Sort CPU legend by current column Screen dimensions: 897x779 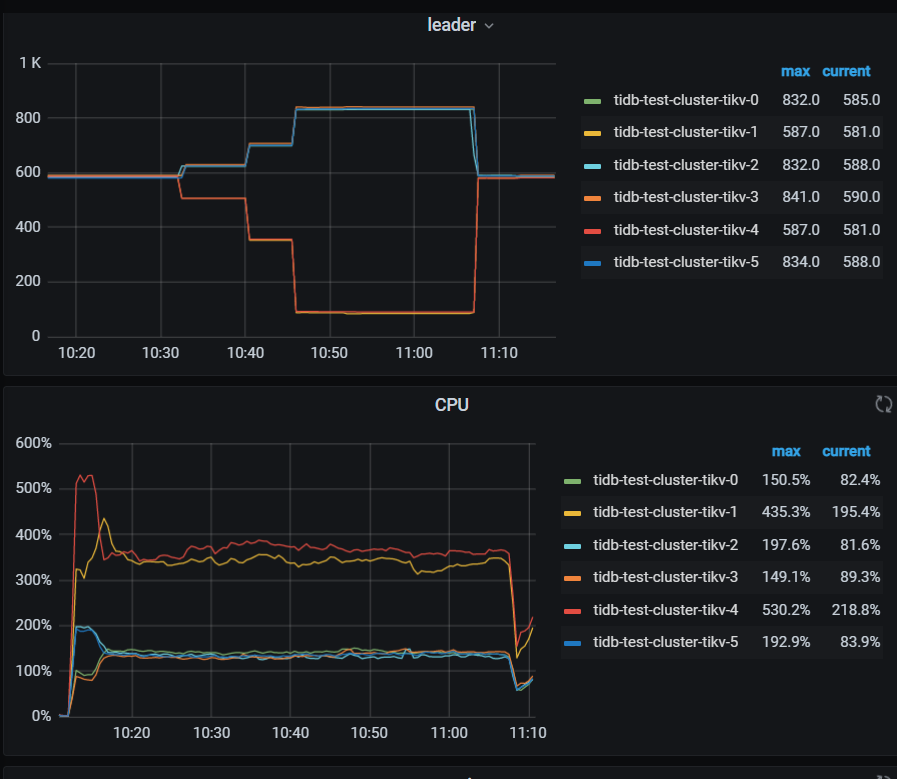point(846,451)
